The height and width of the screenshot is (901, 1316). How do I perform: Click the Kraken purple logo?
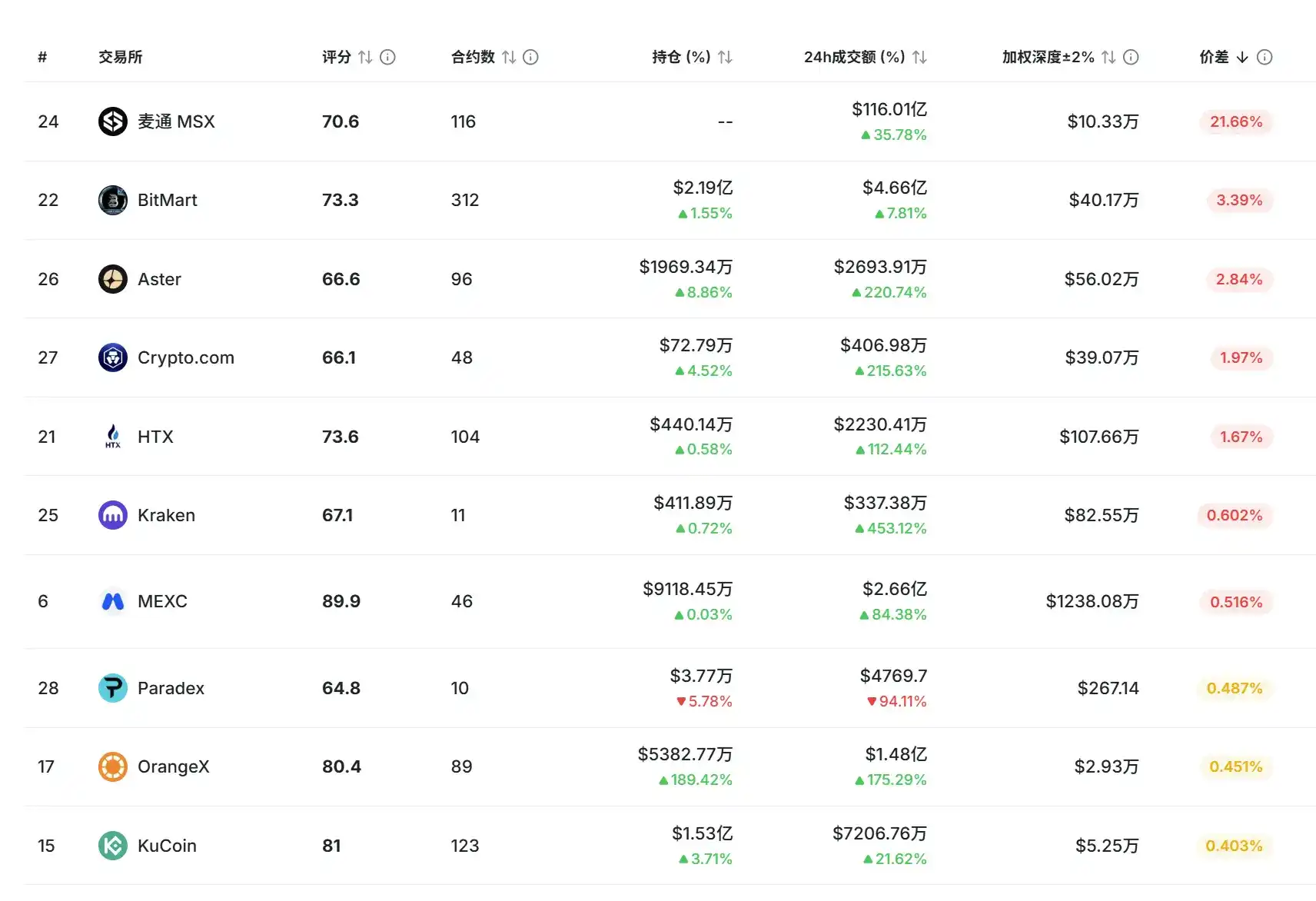click(x=113, y=515)
